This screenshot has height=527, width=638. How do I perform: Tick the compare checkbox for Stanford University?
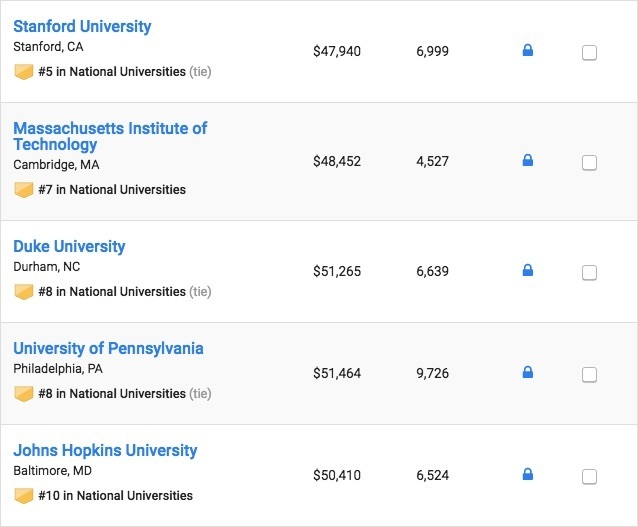[x=589, y=53]
